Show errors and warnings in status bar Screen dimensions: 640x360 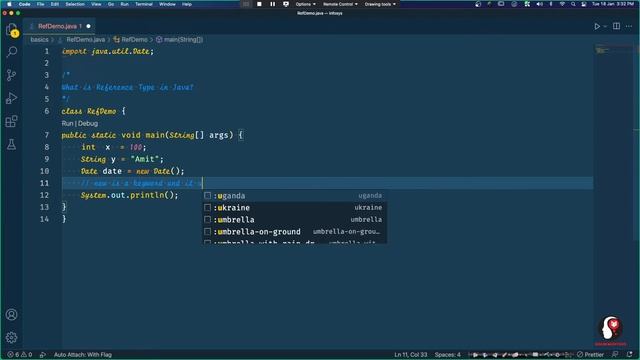(x=19, y=355)
